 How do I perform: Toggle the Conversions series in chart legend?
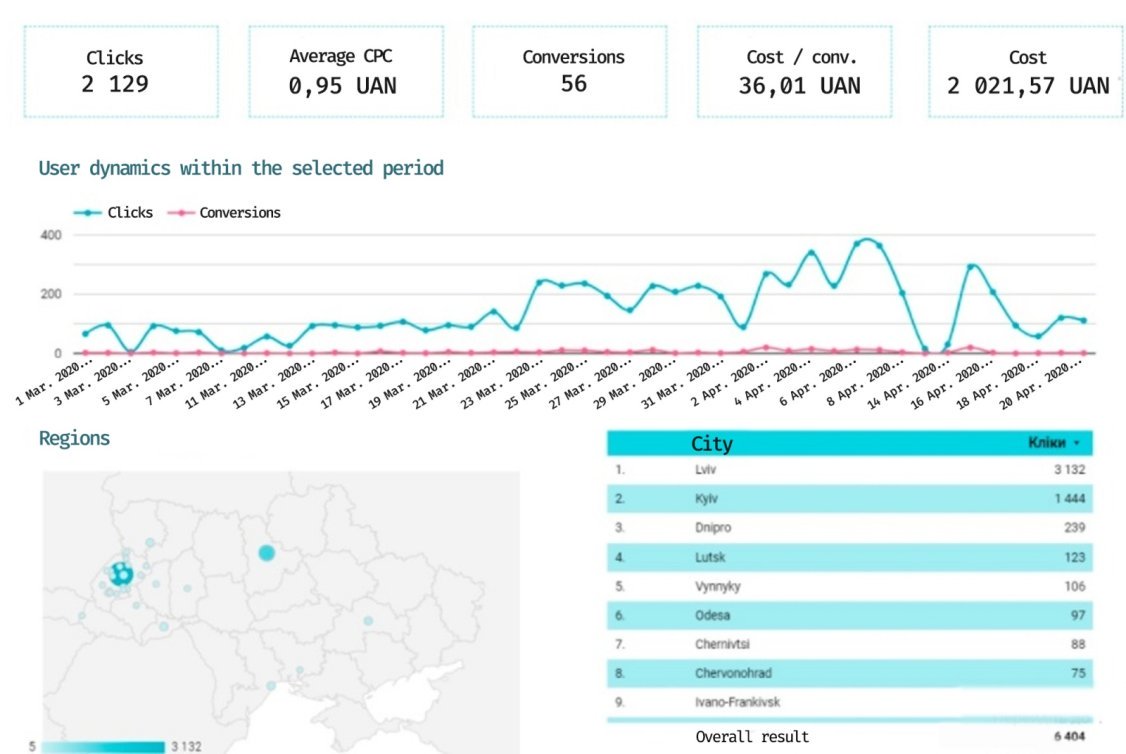[x=224, y=213]
